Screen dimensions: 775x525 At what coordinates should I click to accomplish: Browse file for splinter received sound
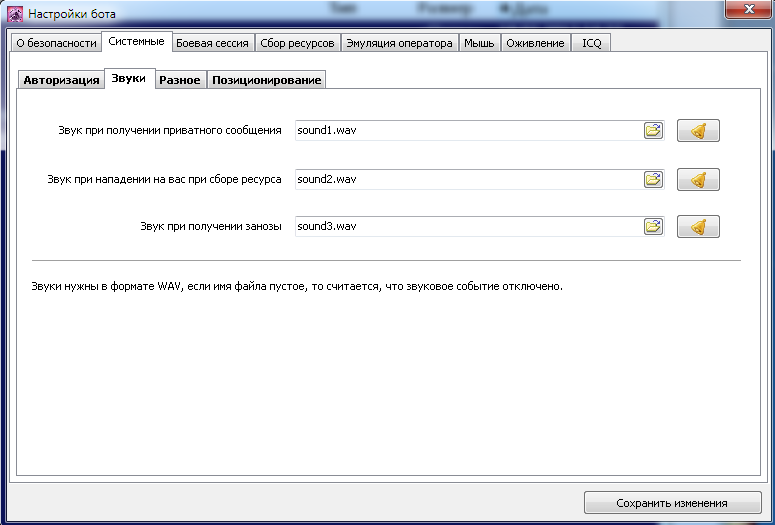coord(653,226)
